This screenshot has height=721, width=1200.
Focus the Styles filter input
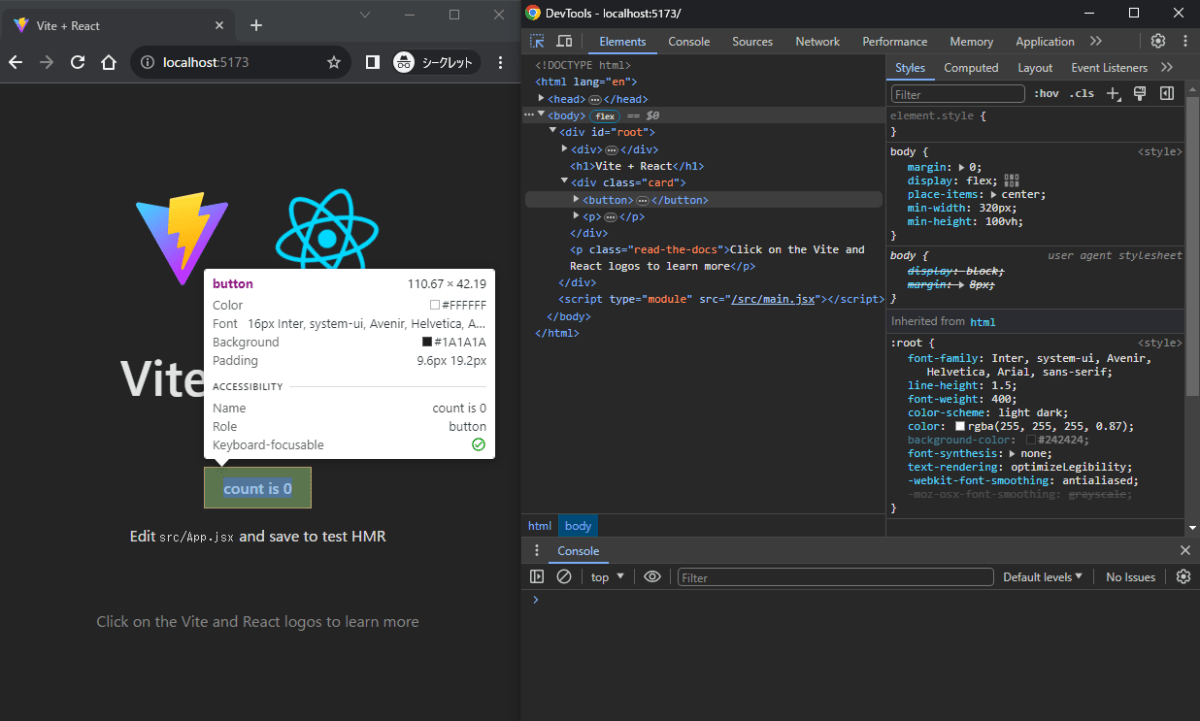(x=958, y=94)
